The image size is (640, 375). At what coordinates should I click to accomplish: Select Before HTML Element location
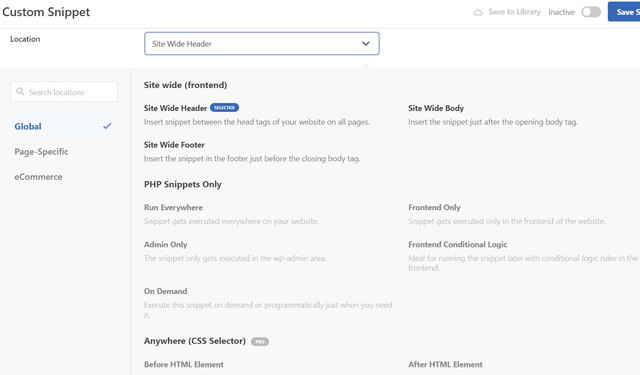coord(184,364)
